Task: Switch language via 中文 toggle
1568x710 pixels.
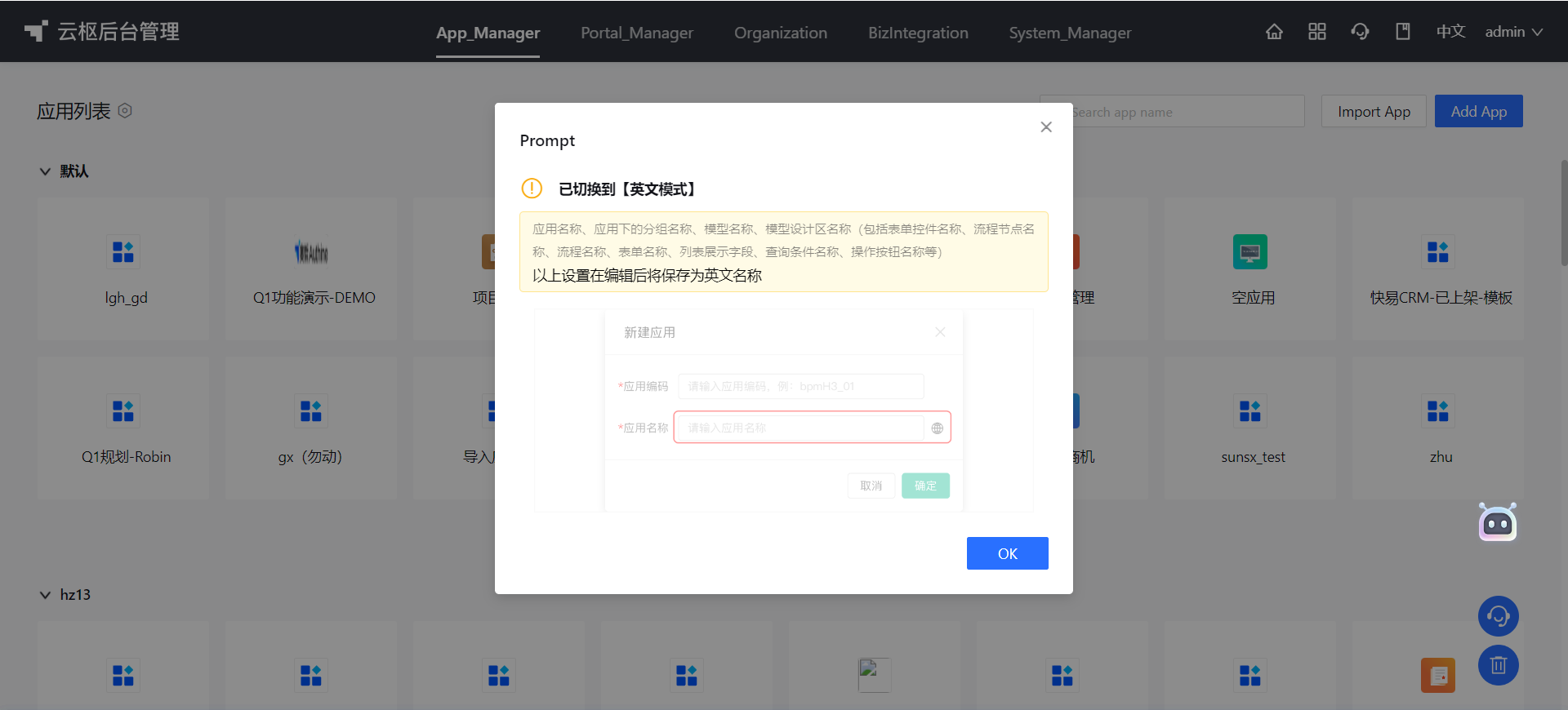Action: [1451, 32]
